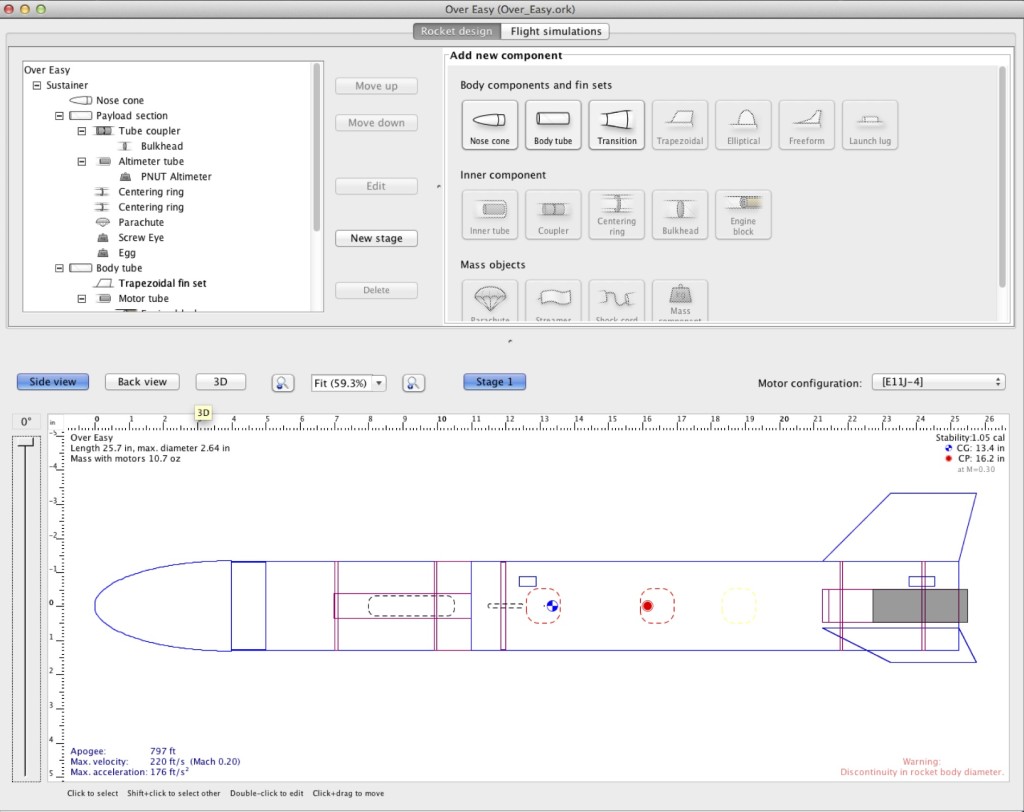Viewport: 1024px width, 812px height.
Task: Select the Payload section tree item
Action: coord(131,116)
